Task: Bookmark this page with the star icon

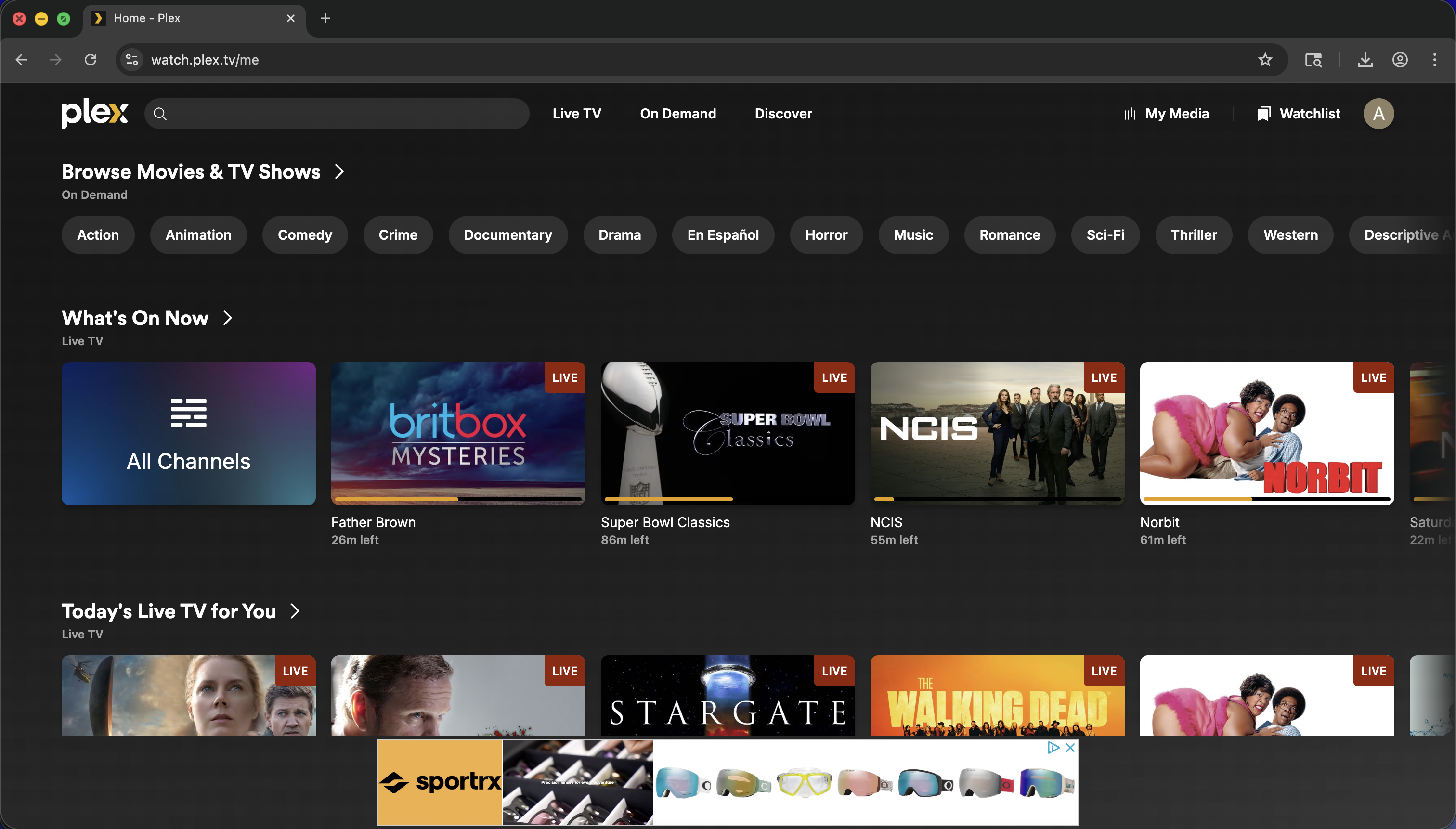Action: click(1265, 60)
